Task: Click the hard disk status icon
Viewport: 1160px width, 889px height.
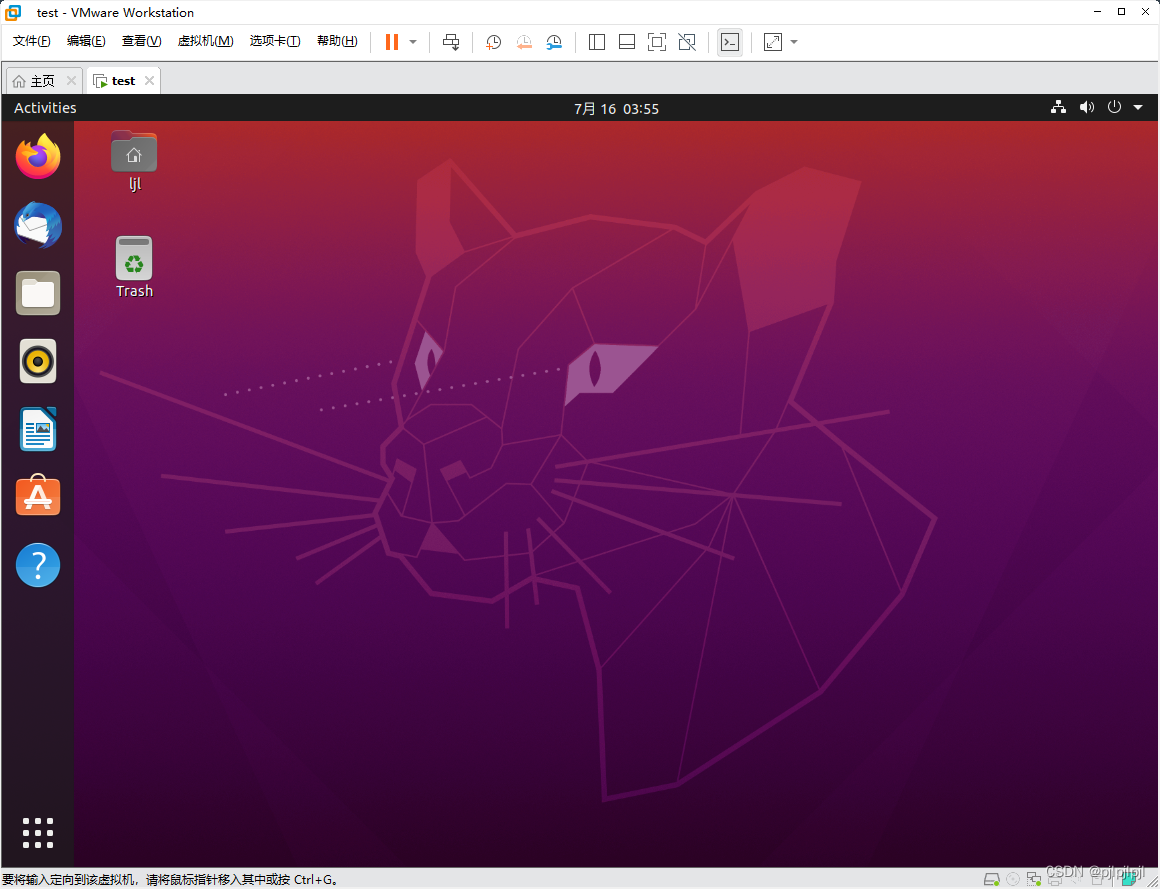Action: [x=992, y=879]
